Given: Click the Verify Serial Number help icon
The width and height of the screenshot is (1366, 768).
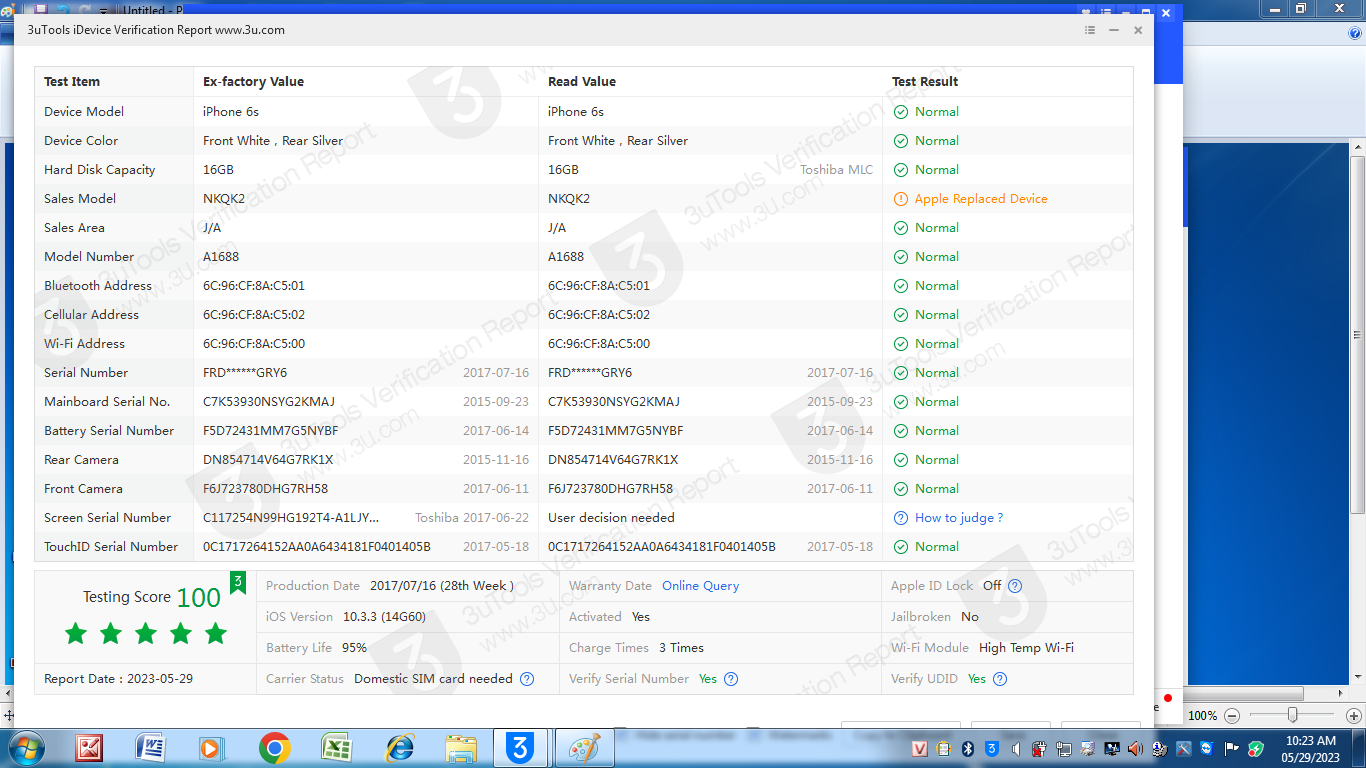Looking at the screenshot, I should click(731, 679).
